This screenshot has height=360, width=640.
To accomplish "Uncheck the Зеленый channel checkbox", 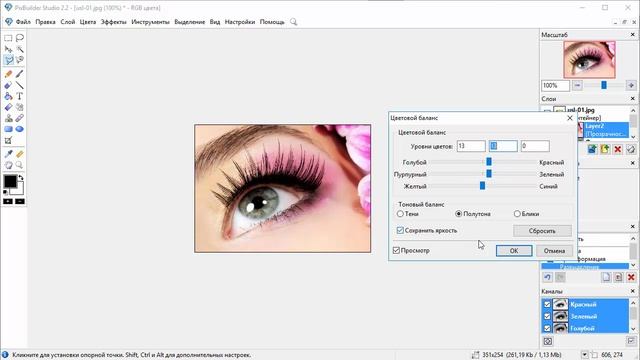I will (547, 316).
